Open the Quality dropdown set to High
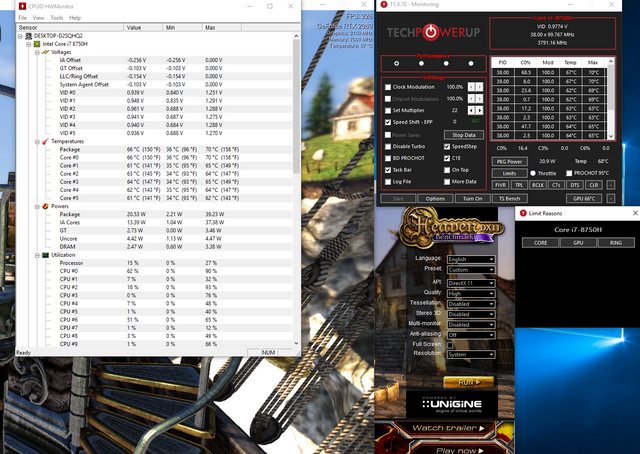The height and width of the screenshot is (454, 640). click(x=471, y=294)
